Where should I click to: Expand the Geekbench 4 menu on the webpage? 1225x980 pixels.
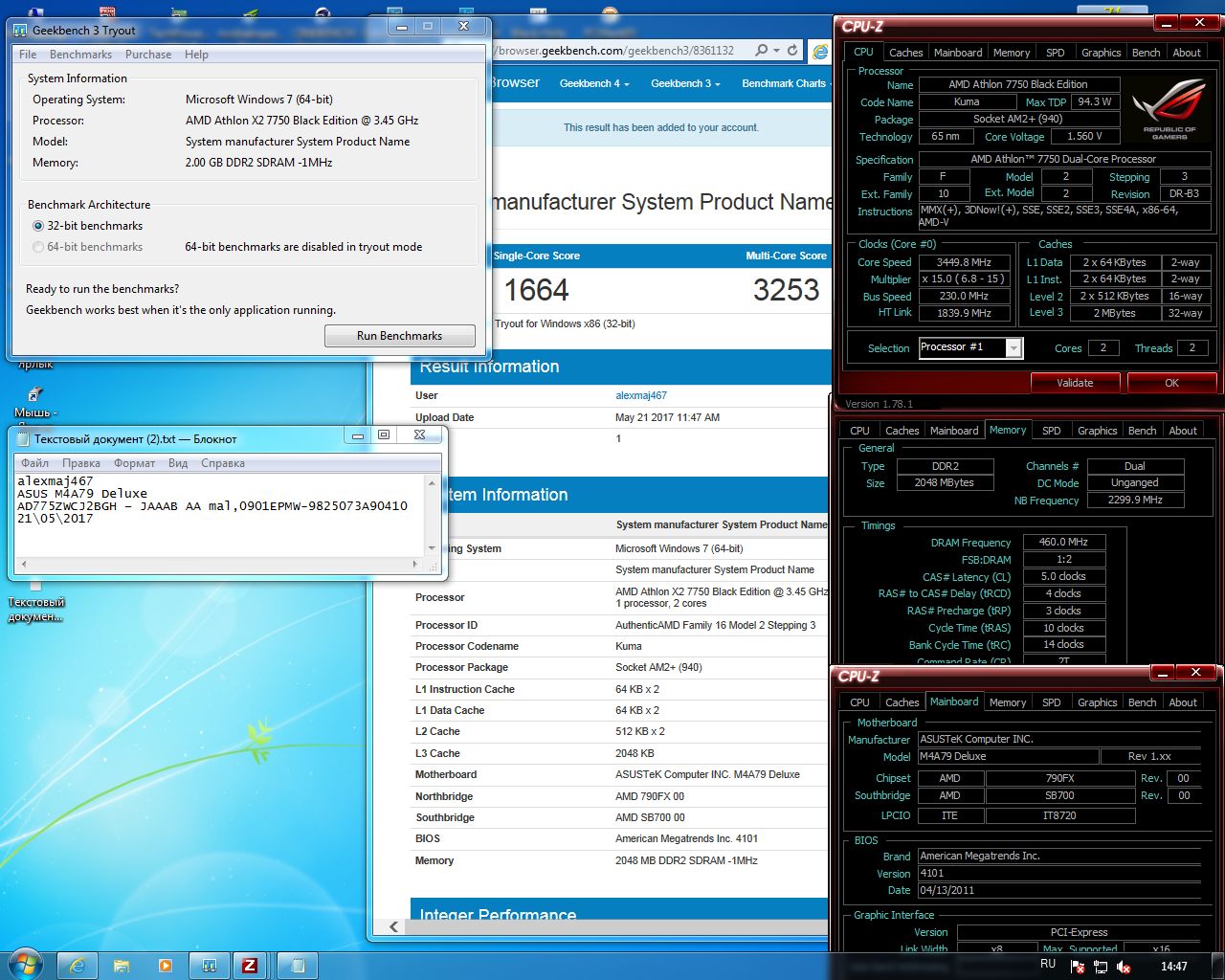593,83
